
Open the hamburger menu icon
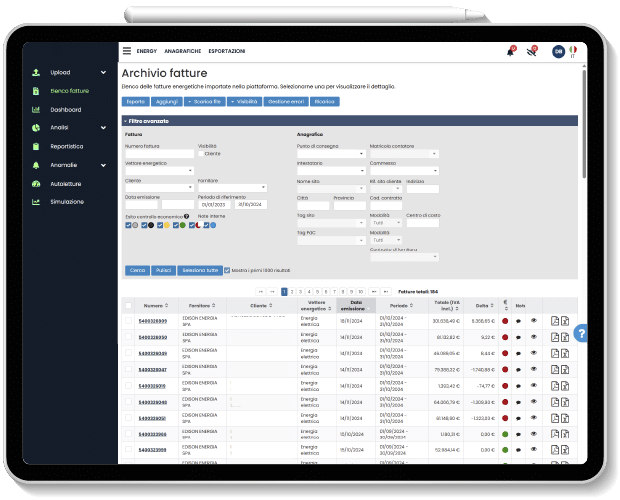pyautogui.click(x=127, y=50)
